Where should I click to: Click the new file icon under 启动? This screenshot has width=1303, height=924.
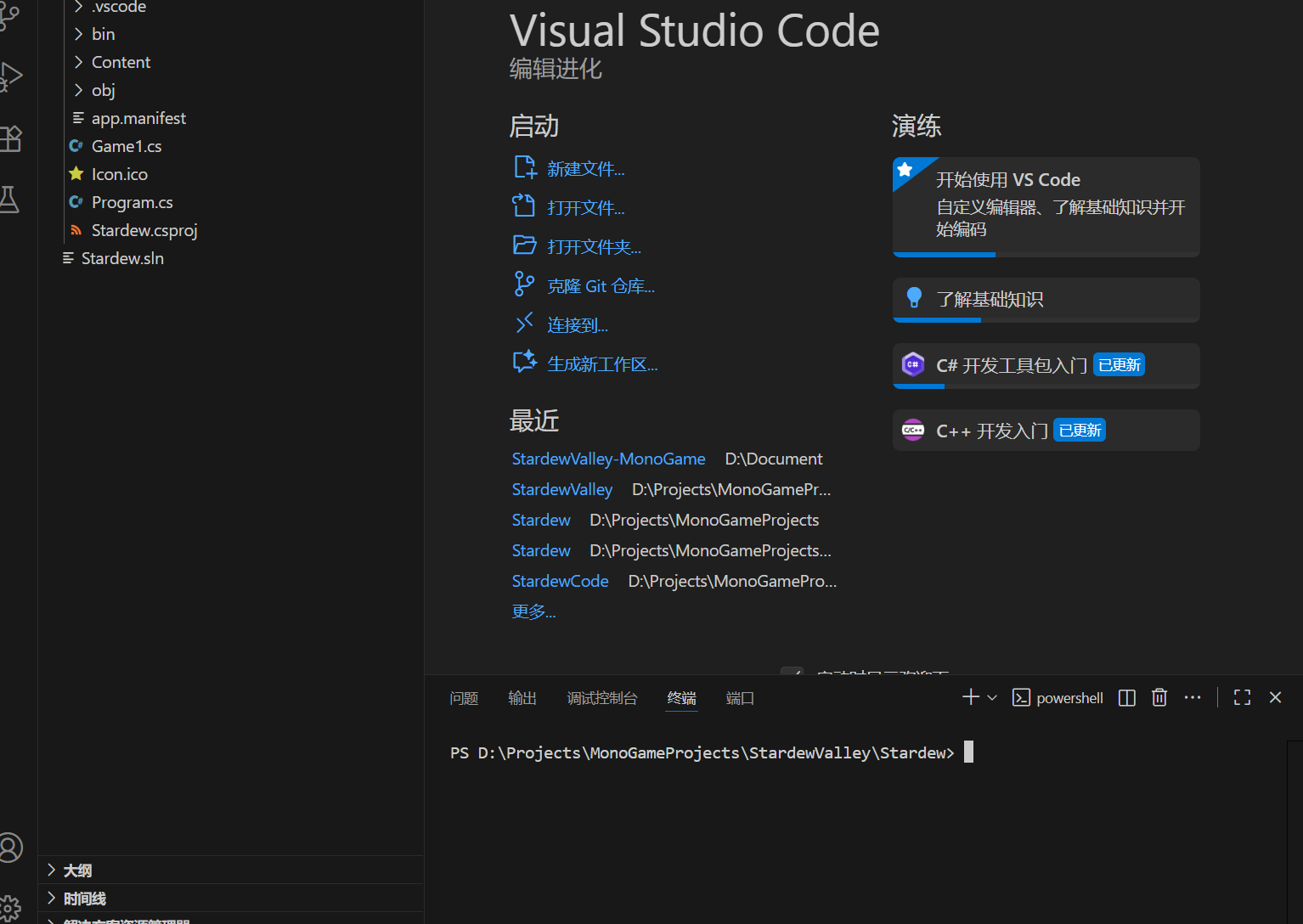pos(525,167)
